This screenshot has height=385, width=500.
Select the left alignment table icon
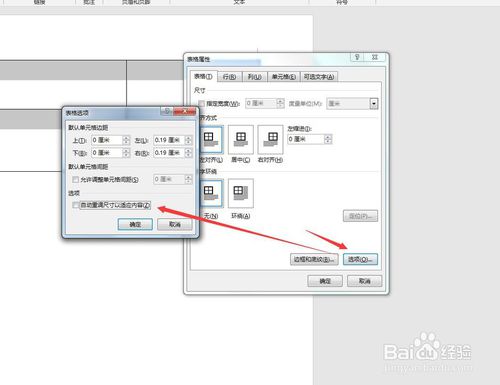[211, 140]
